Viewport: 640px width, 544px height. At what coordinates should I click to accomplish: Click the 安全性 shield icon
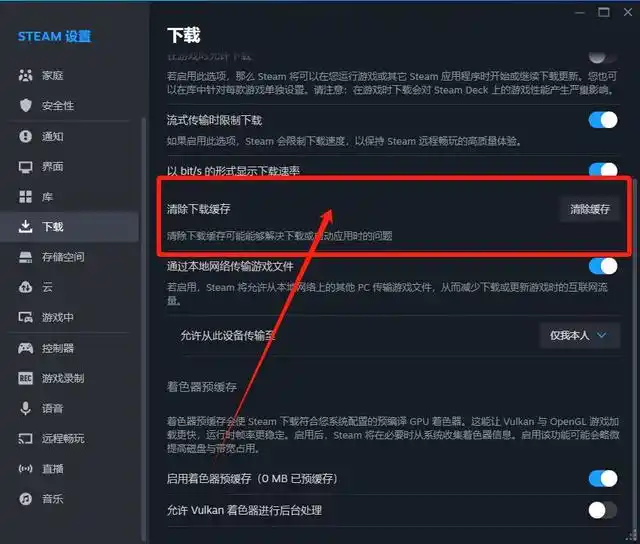[25, 105]
